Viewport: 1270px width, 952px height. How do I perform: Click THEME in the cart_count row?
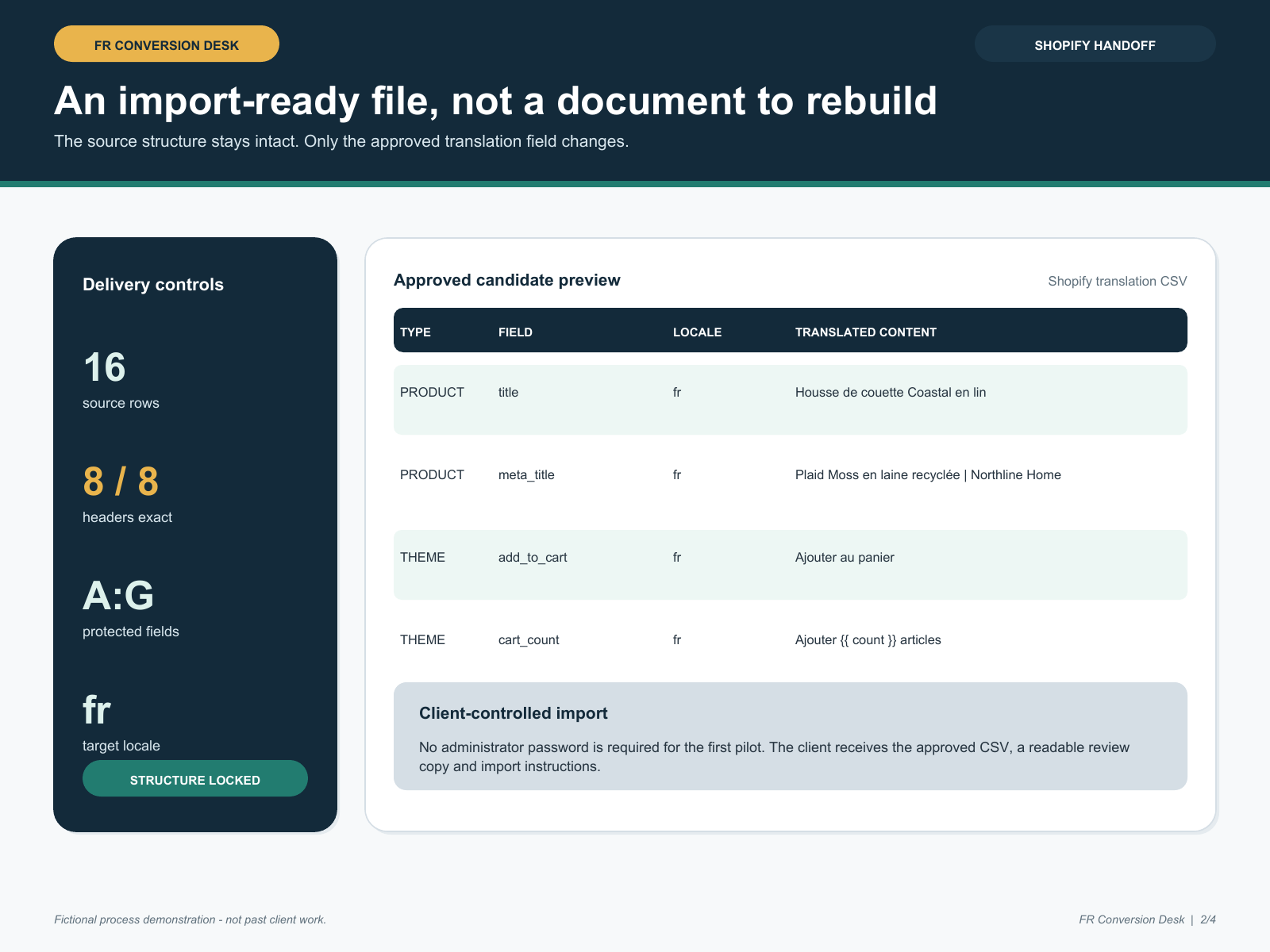pos(422,639)
